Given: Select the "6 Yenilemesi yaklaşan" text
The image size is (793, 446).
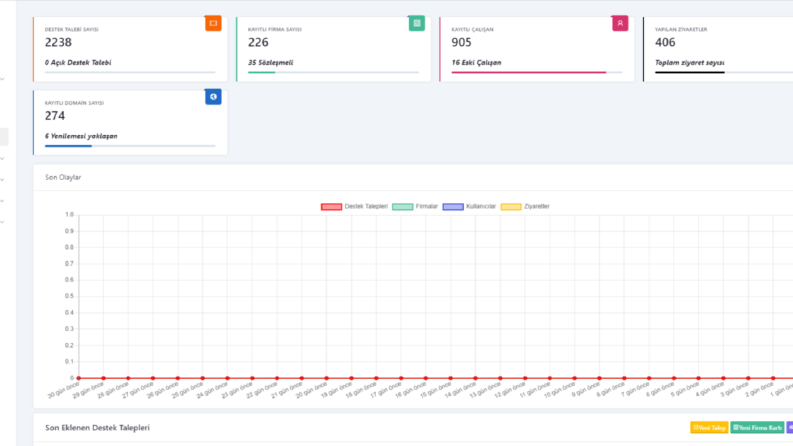Looking at the screenshot, I should [81, 136].
